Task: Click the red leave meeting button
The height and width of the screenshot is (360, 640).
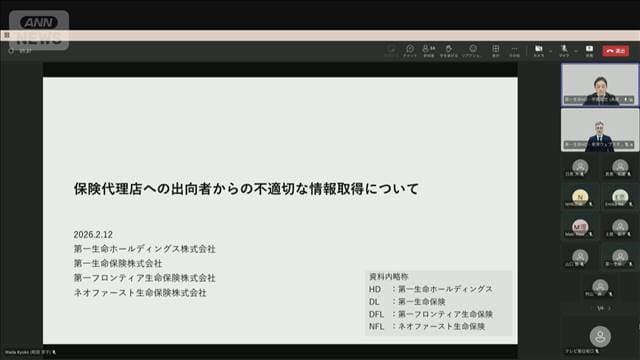Action: pos(616,51)
